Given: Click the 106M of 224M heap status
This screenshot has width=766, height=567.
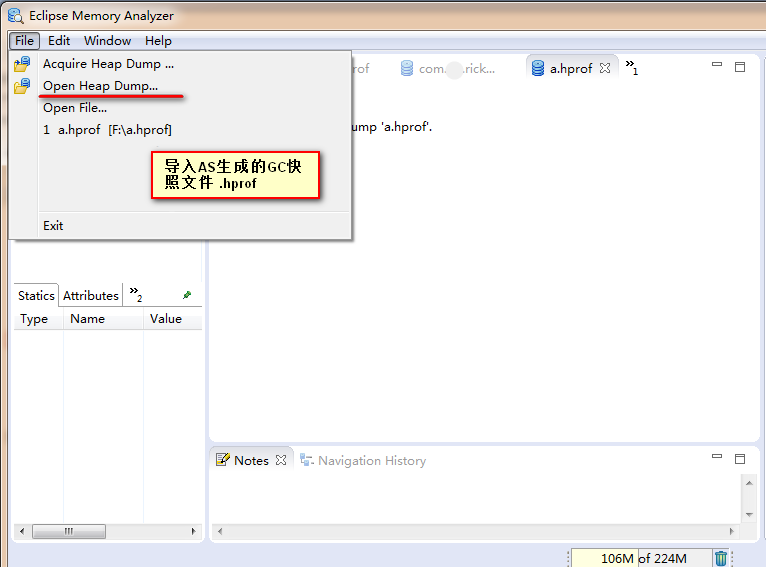Looking at the screenshot, I should click(641, 558).
